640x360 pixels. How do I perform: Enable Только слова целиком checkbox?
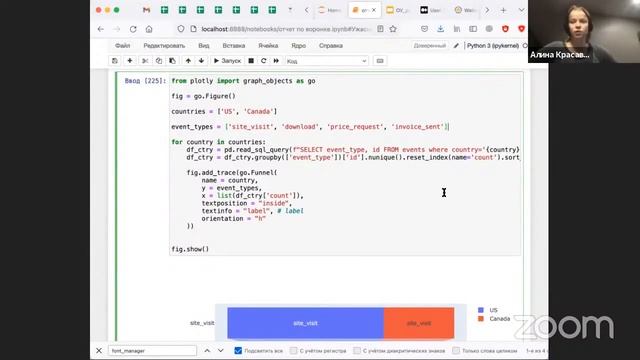coord(456,351)
